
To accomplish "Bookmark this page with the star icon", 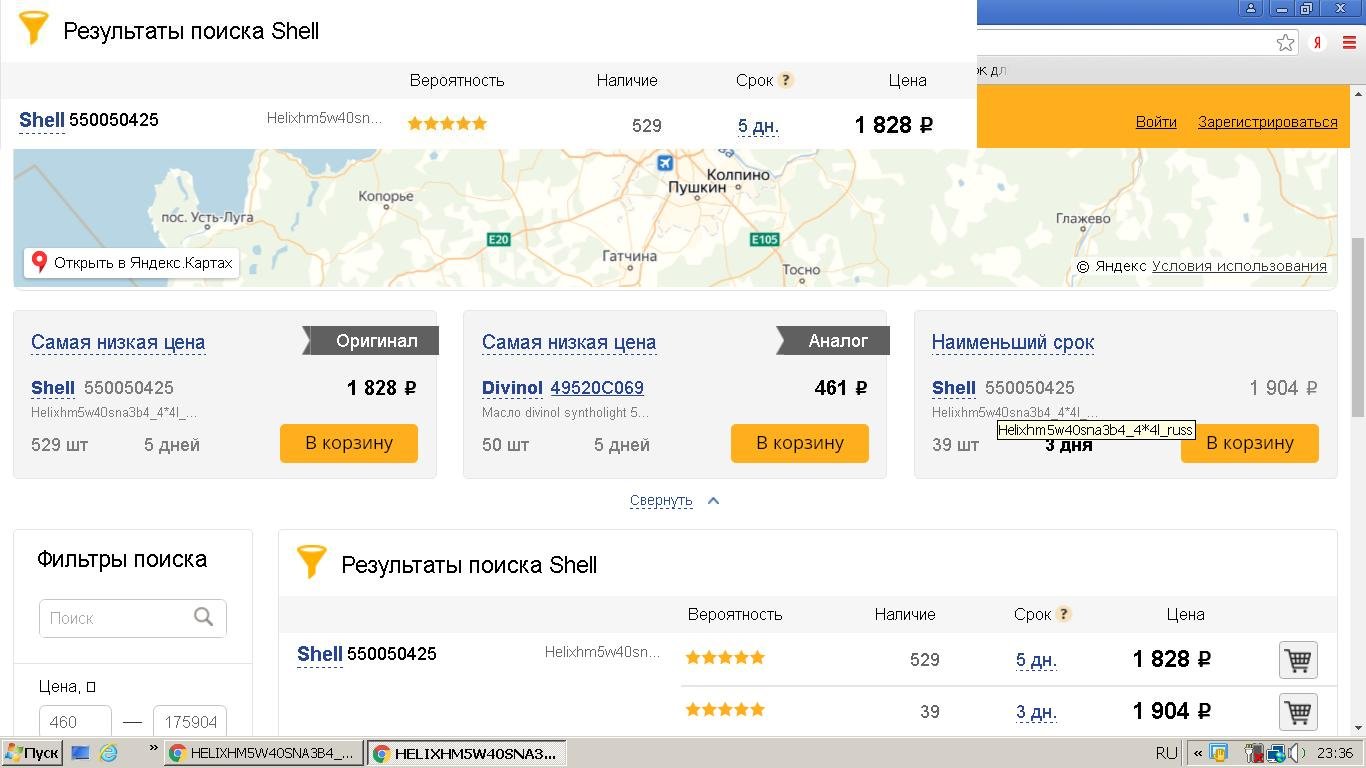I will point(1286,42).
